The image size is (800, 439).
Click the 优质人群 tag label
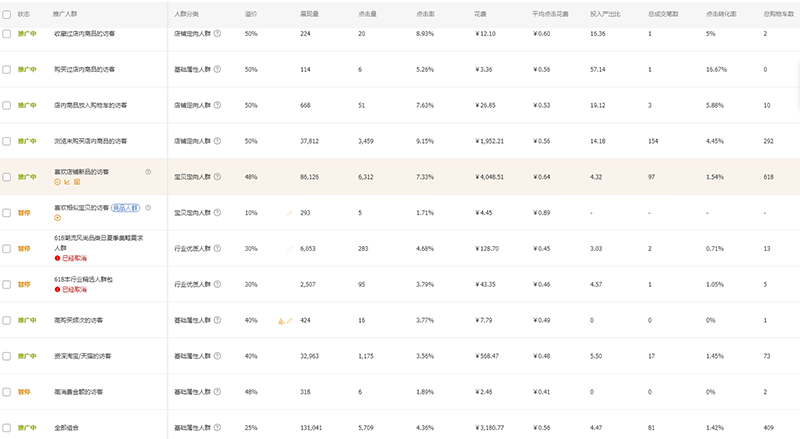point(124,207)
